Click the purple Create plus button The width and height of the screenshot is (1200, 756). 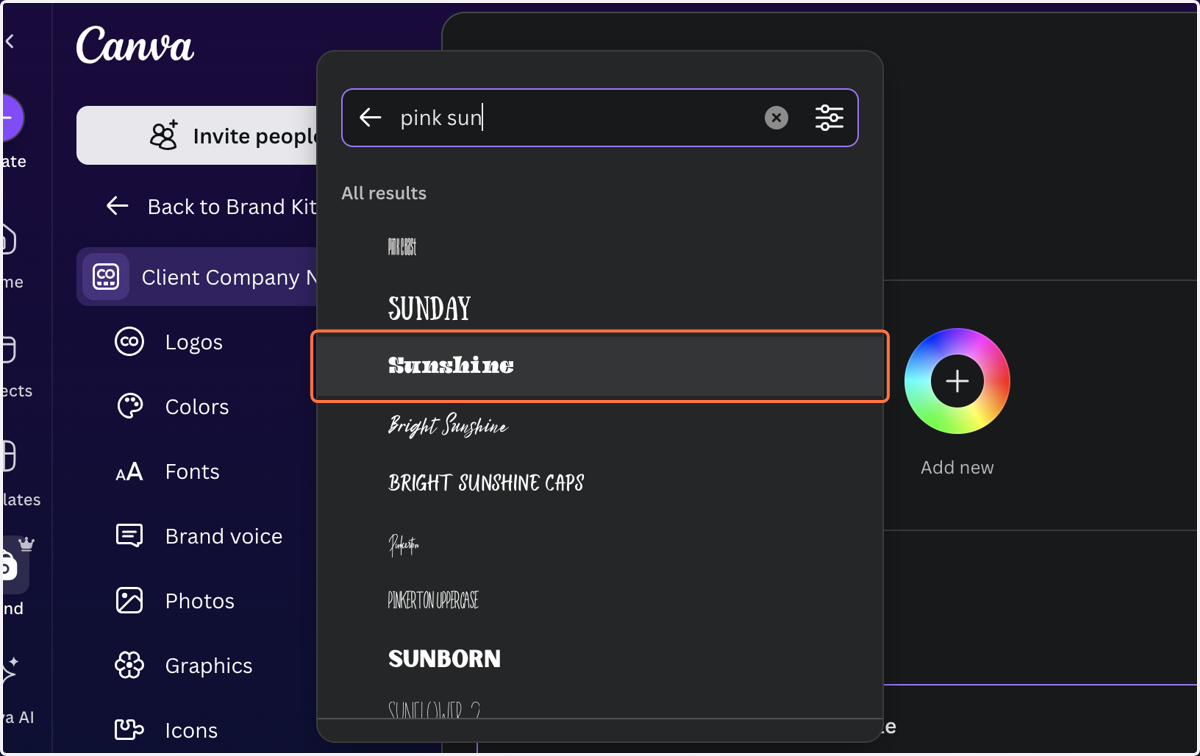(10, 118)
